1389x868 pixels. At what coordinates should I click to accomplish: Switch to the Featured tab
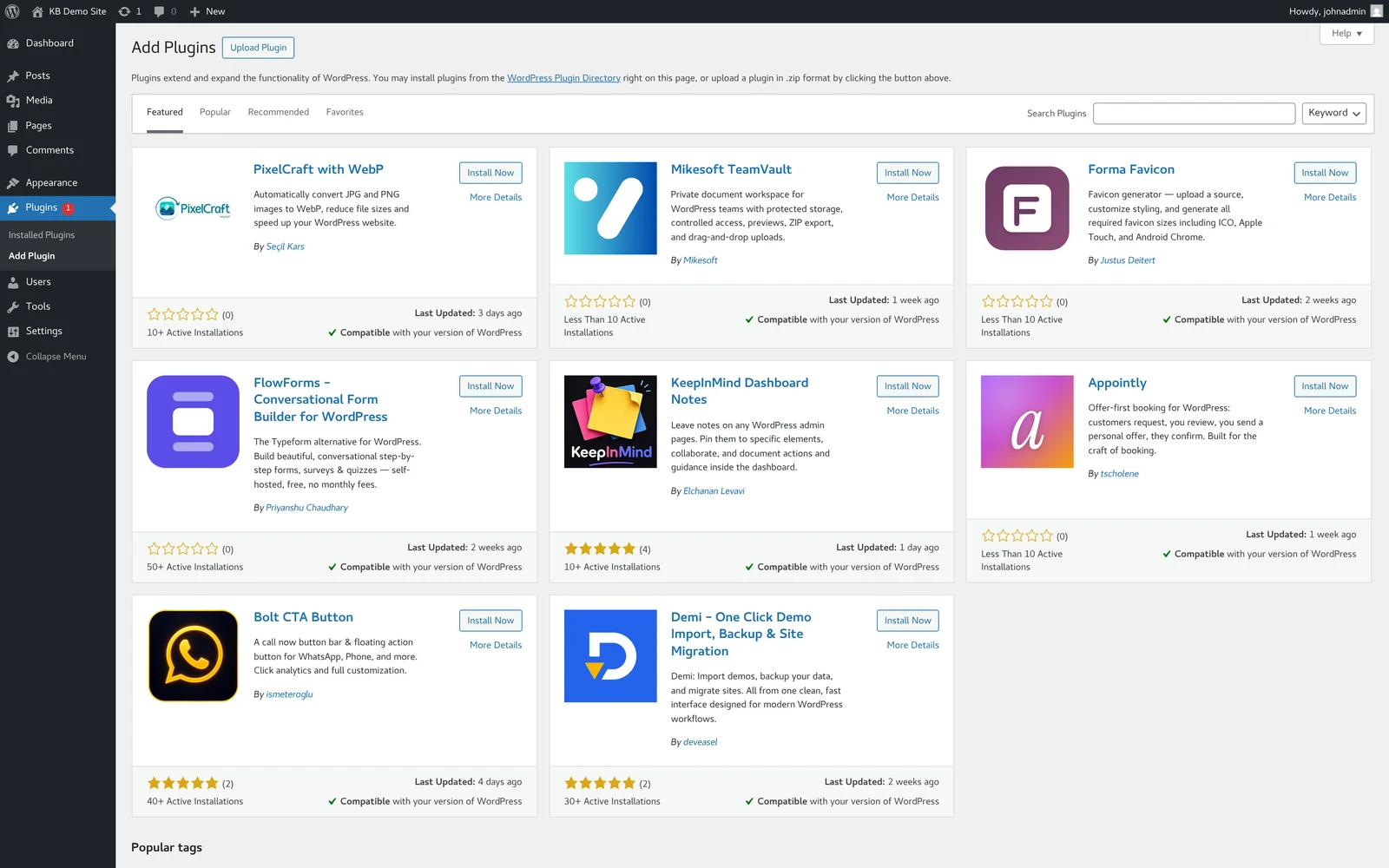tap(165, 113)
